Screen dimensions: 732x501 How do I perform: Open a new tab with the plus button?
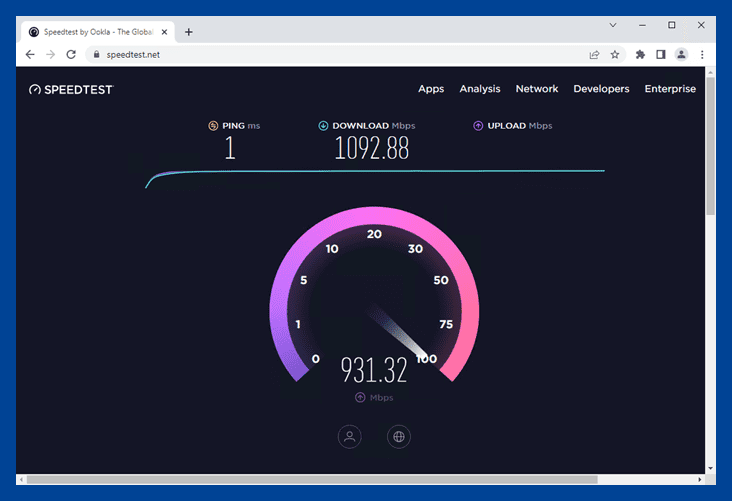(x=189, y=32)
